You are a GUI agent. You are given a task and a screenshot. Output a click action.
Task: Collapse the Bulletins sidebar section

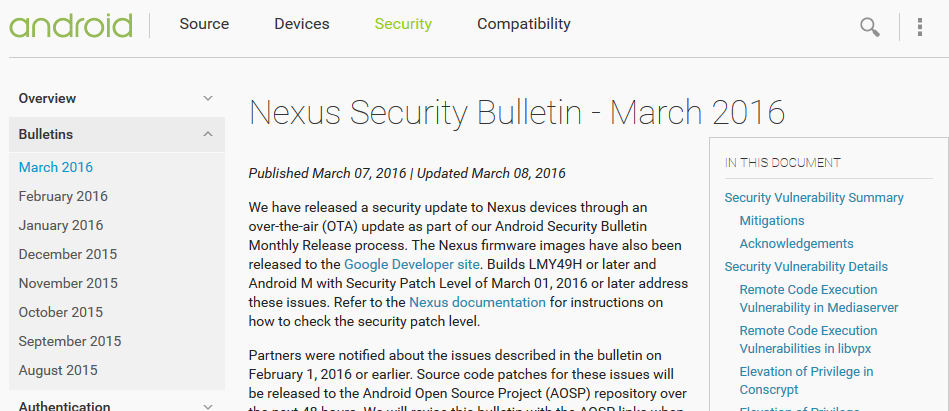pos(208,134)
